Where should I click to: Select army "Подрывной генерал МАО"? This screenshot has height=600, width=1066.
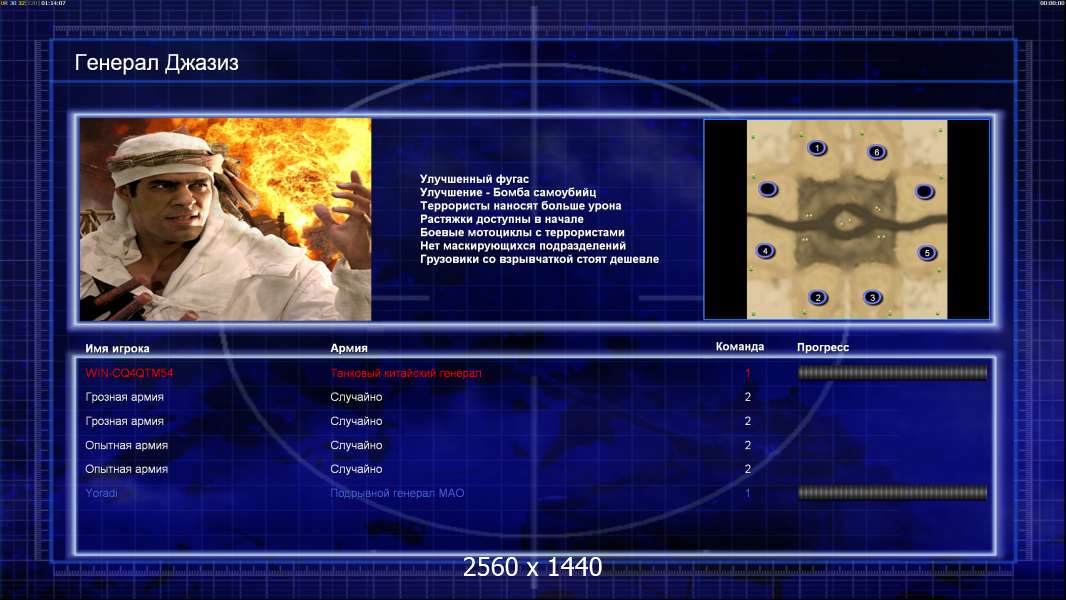397,493
